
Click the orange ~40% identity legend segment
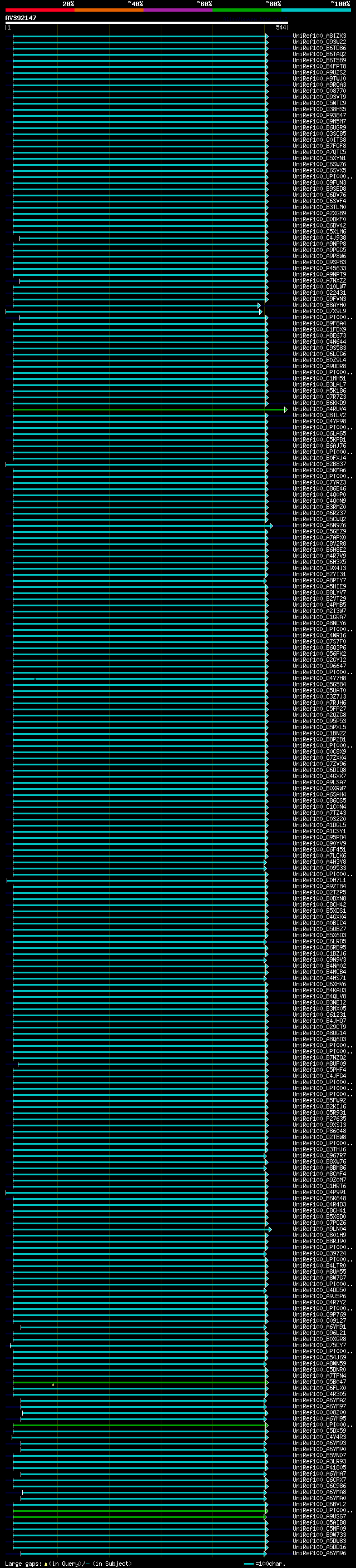pyautogui.click(x=109, y=10)
